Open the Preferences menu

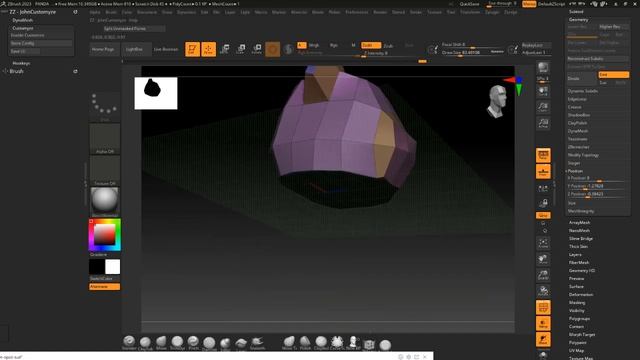[356, 12]
